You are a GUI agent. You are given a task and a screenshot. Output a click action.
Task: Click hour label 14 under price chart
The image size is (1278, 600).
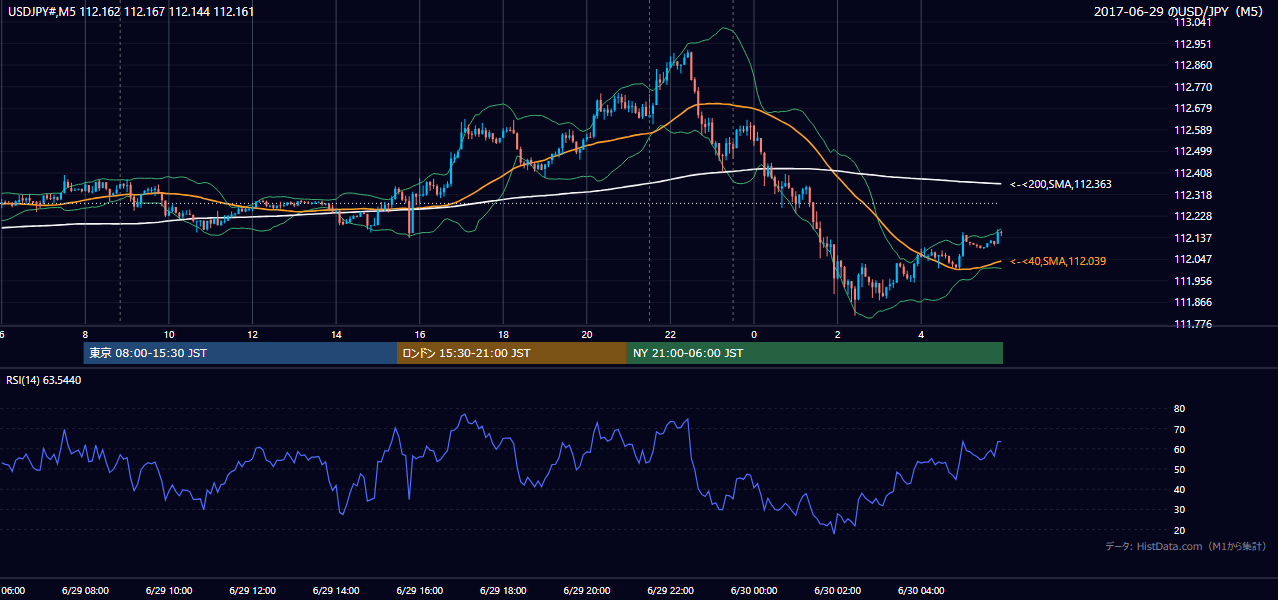tap(336, 335)
